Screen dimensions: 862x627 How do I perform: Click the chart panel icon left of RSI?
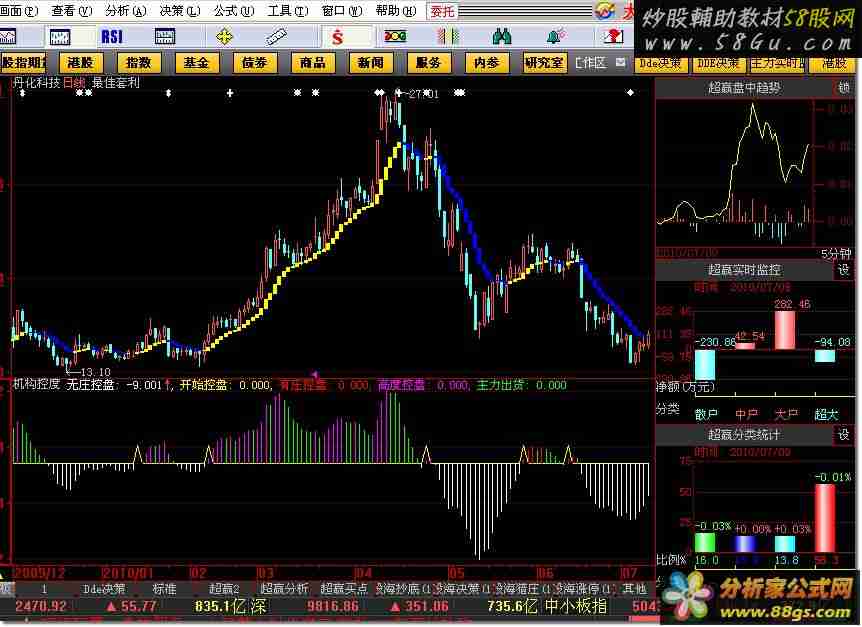(x=60, y=37)
